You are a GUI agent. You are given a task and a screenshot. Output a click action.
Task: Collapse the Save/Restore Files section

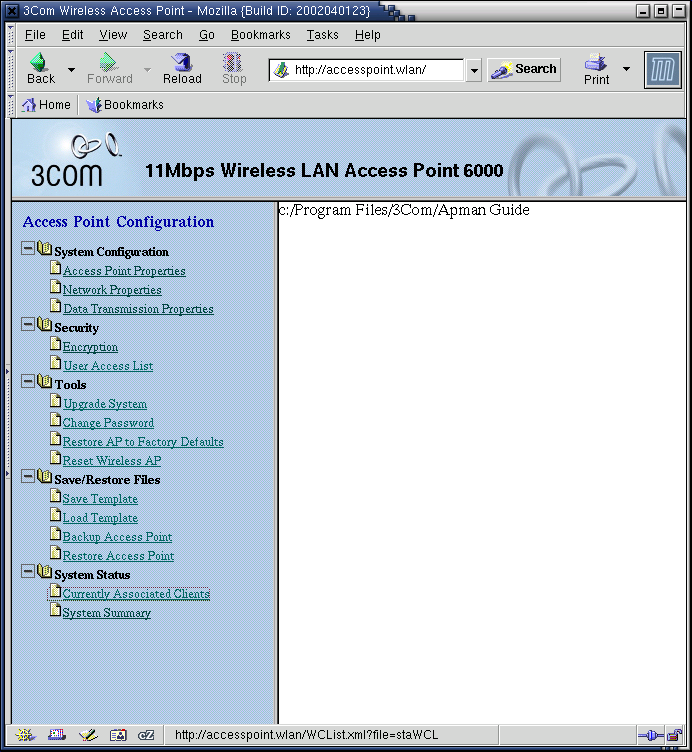pyautogui.click(x=28, y=476)
